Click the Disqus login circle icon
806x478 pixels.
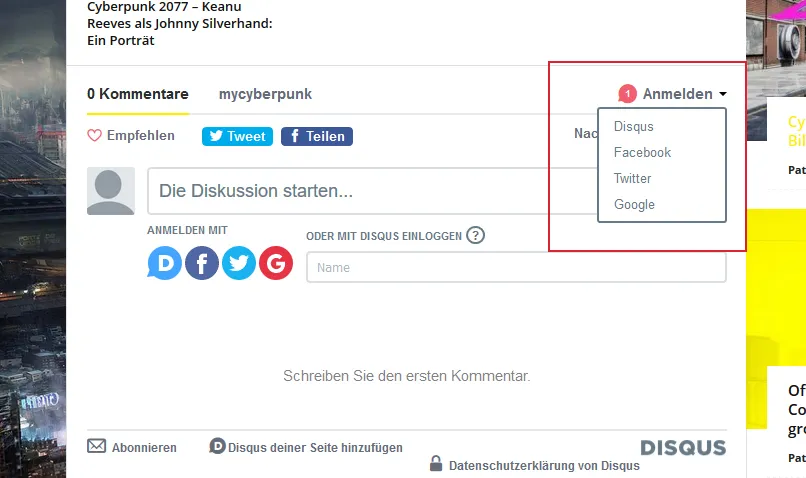click(x=164, y=263)
